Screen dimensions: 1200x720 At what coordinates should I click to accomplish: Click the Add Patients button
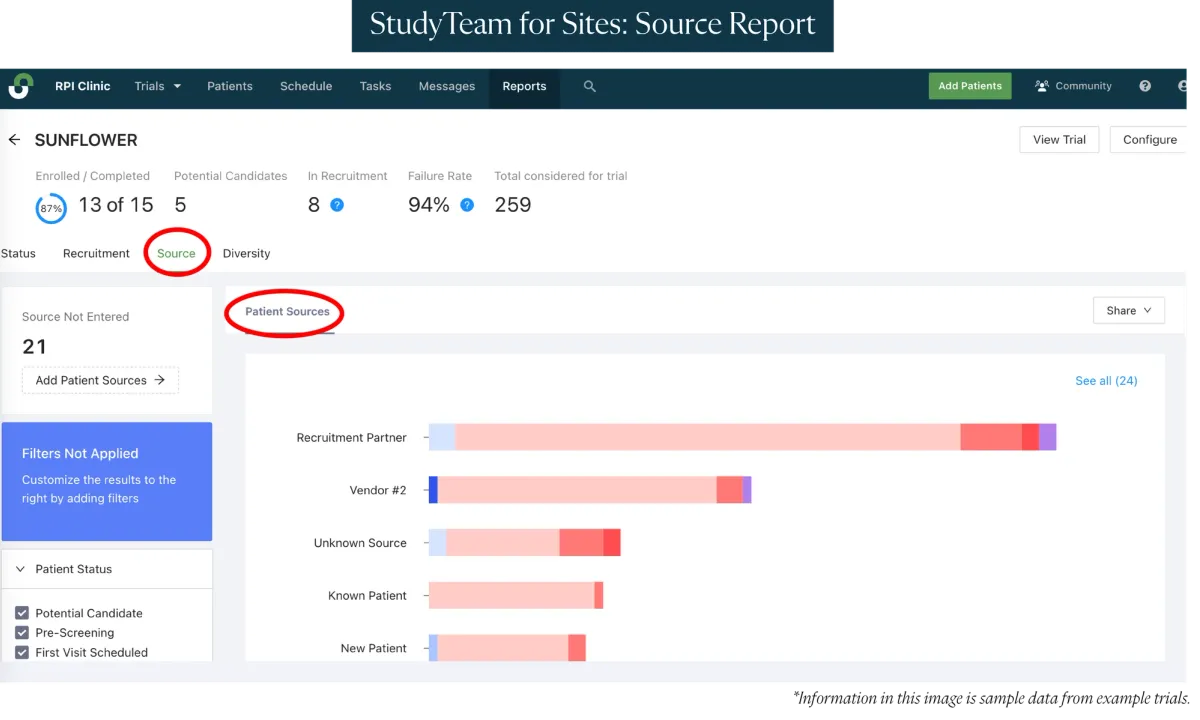pos(969,86)
